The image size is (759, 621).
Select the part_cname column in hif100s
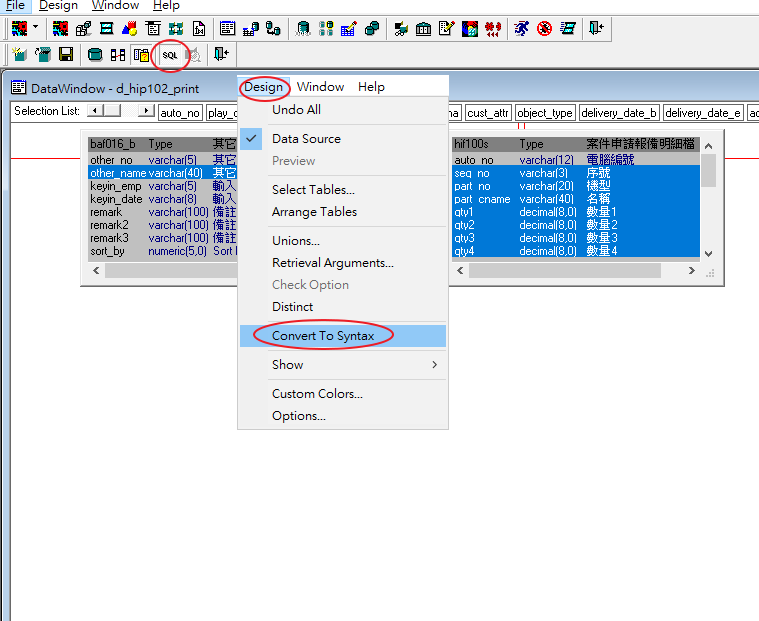576,199
